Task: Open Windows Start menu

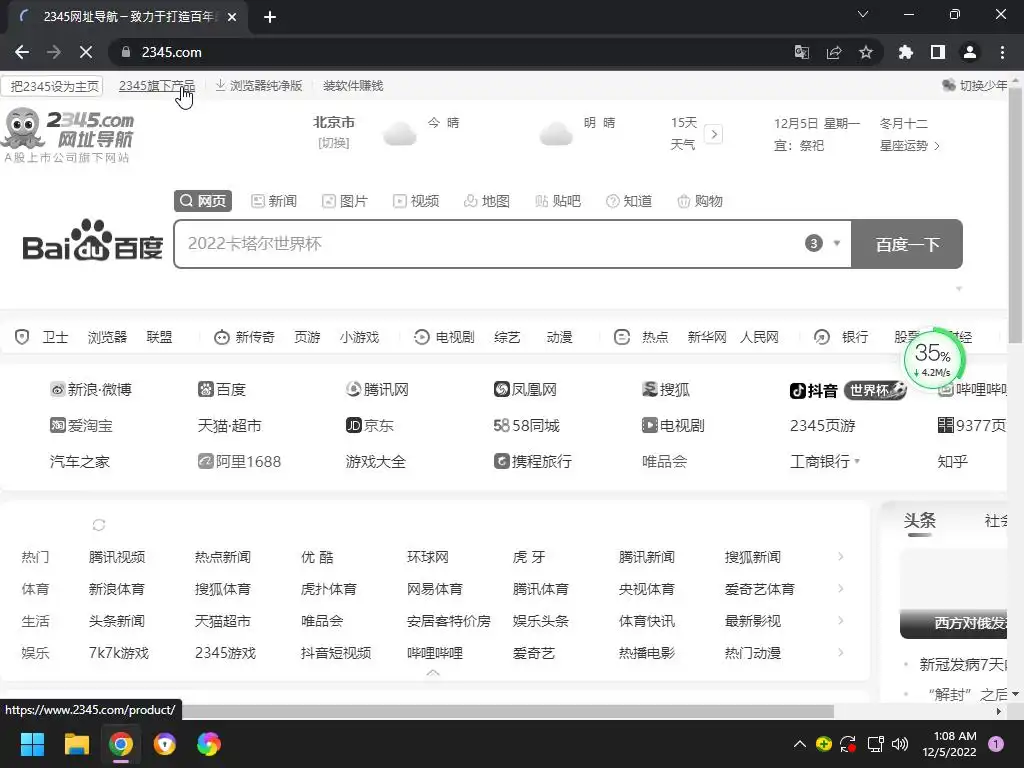Action: pos(32,744)
